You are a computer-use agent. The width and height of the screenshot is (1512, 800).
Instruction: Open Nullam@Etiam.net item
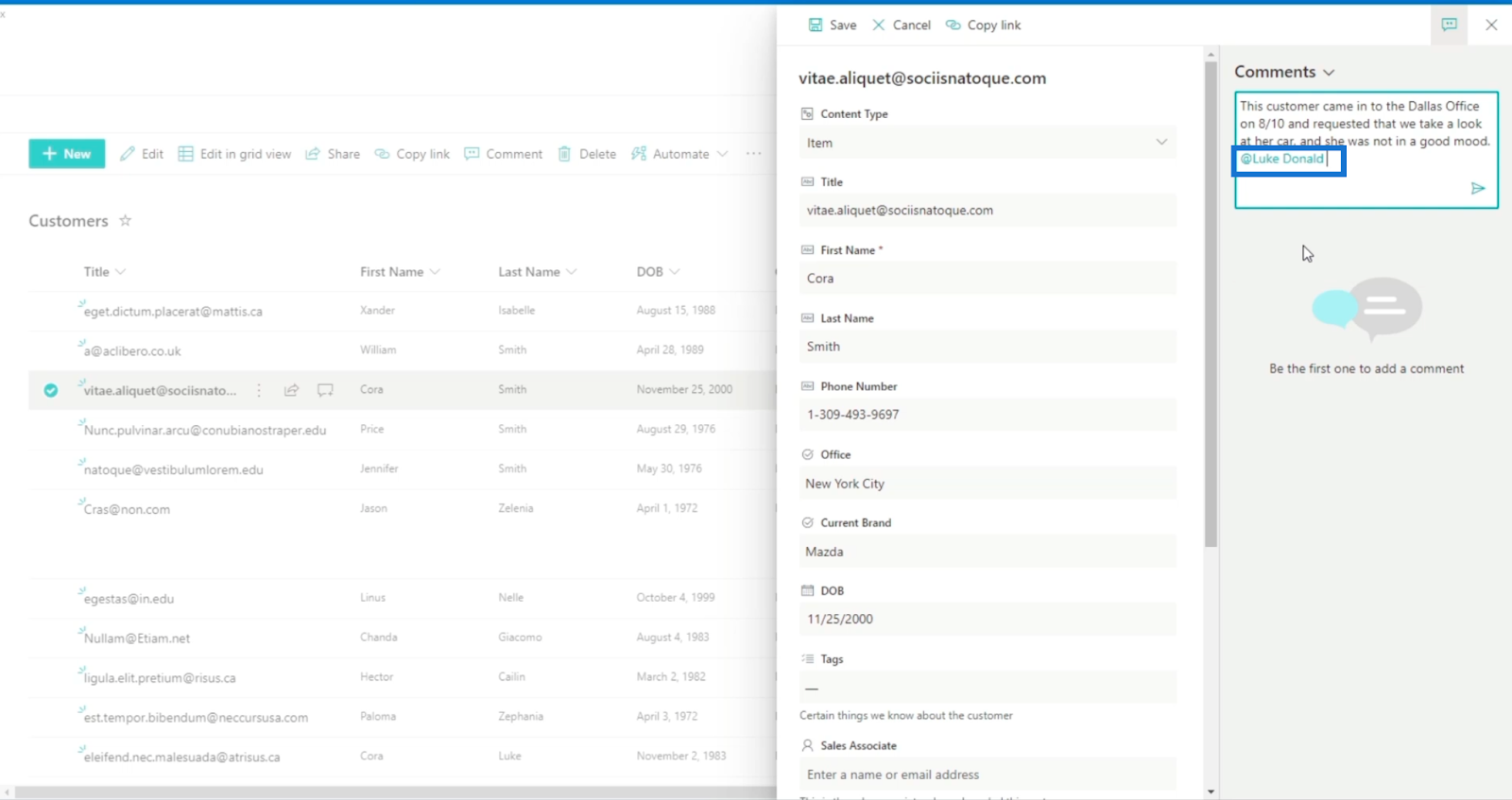pos(137,638)
